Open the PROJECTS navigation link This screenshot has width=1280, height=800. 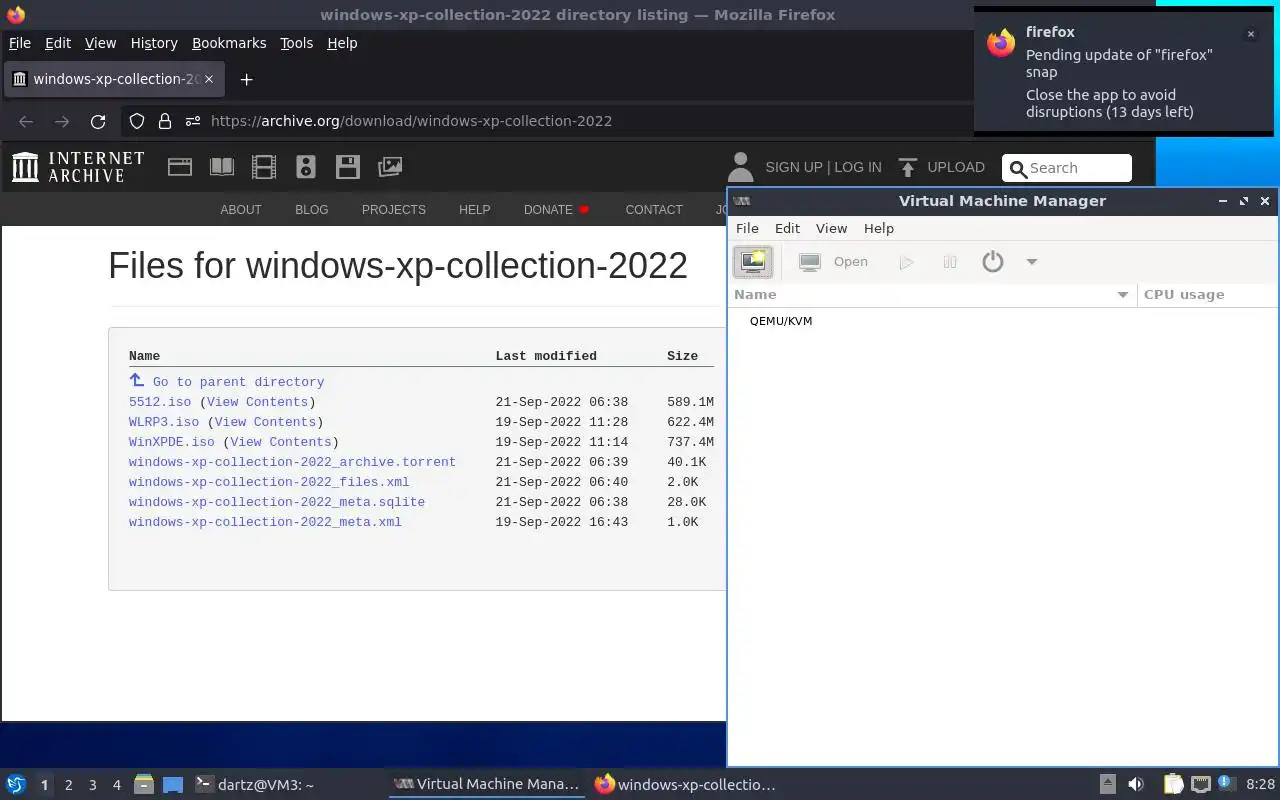(394, 210)
